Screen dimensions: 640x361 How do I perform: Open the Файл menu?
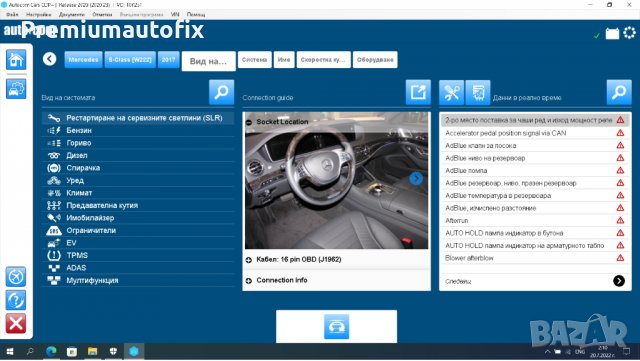pos(12,14)
